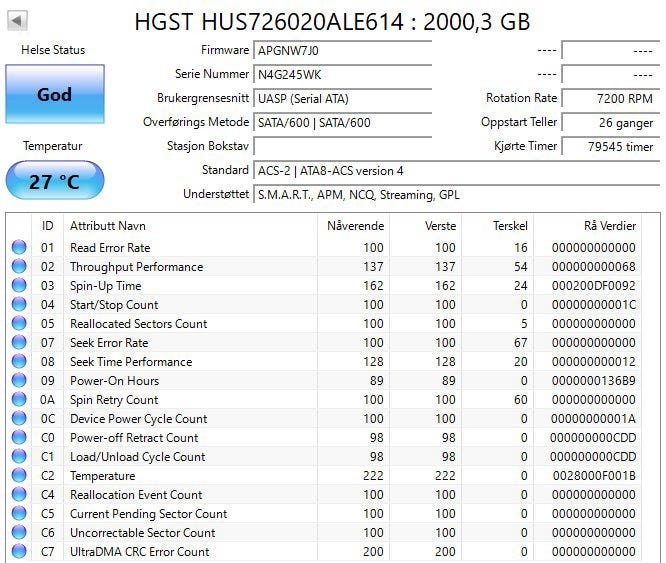Click the back arrow disk navigation button

click(x=17, y=20)
